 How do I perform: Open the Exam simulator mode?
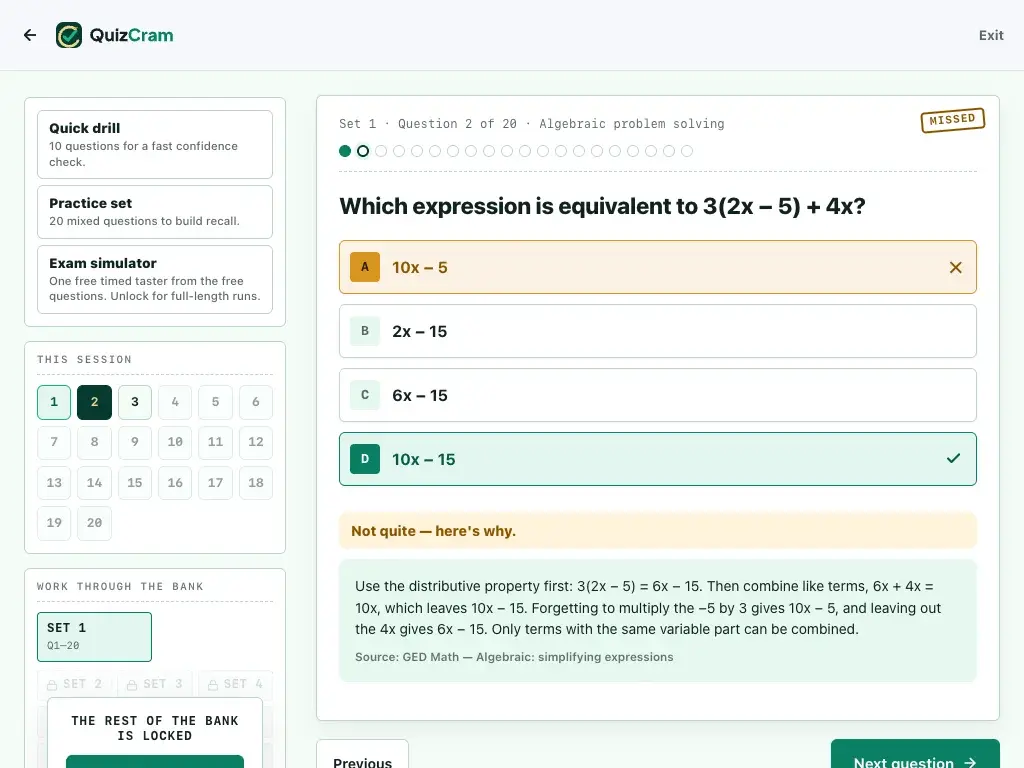point(155,280)
